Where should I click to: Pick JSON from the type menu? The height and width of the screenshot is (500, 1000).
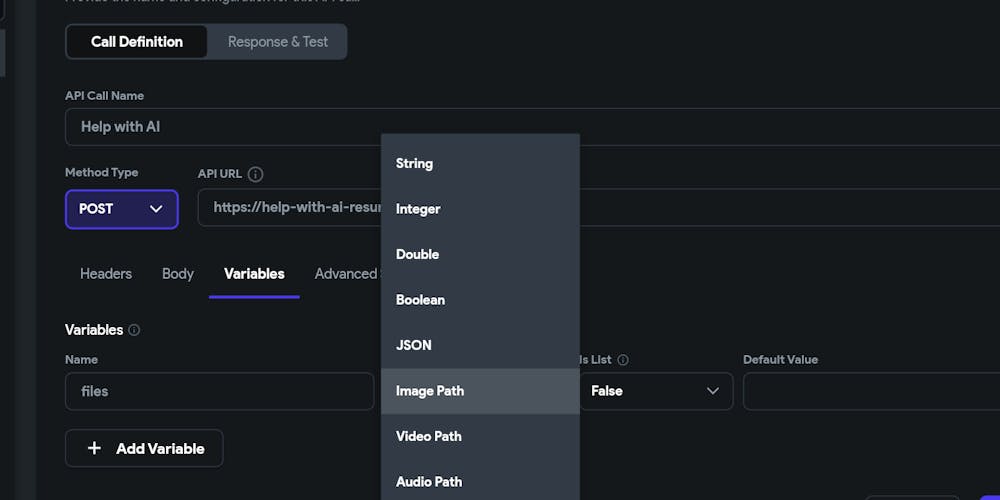click(414, 345)
